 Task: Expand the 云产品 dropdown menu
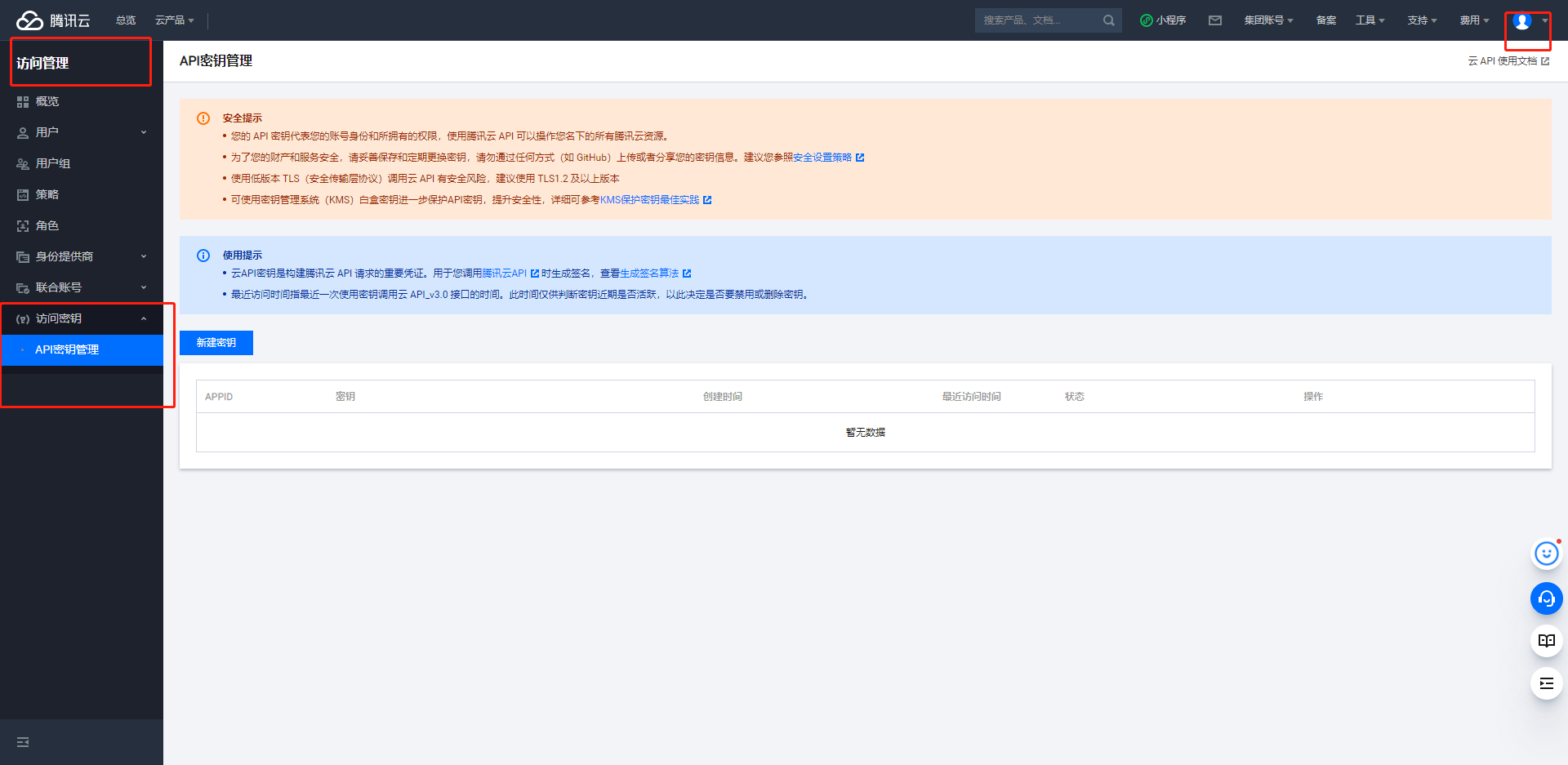point(174,20)
